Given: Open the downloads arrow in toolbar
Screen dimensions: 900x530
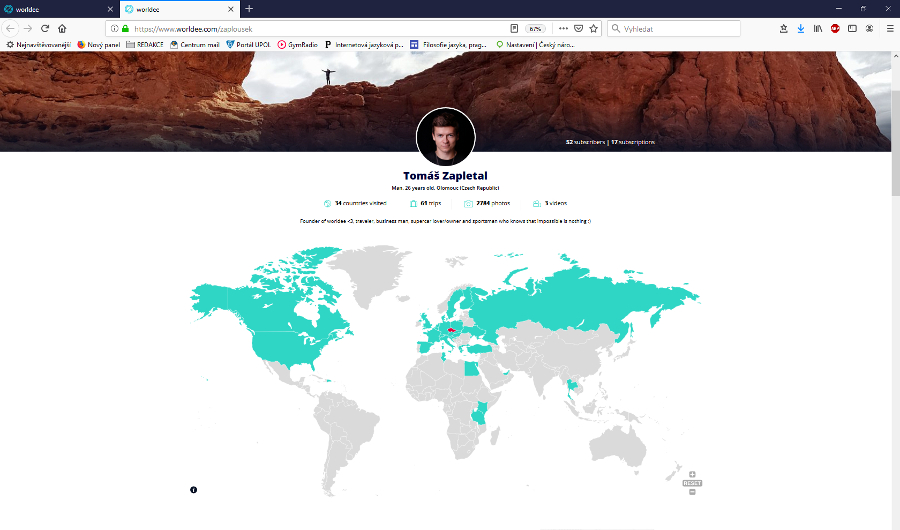Looking at the screenshot, I should tap(800, 29).
